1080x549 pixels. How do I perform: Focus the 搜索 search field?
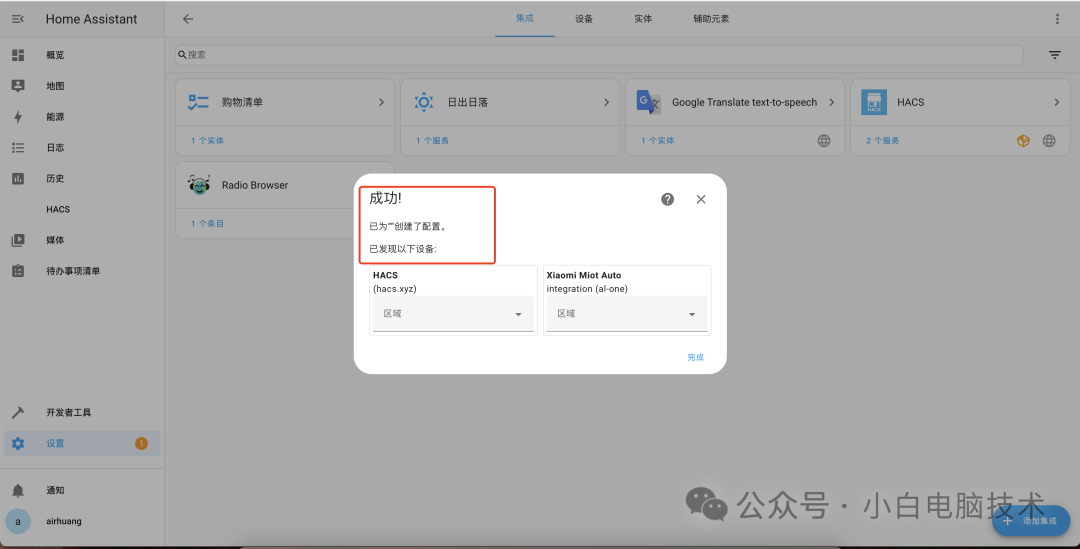pyautogui.click(x=599, y=54)
